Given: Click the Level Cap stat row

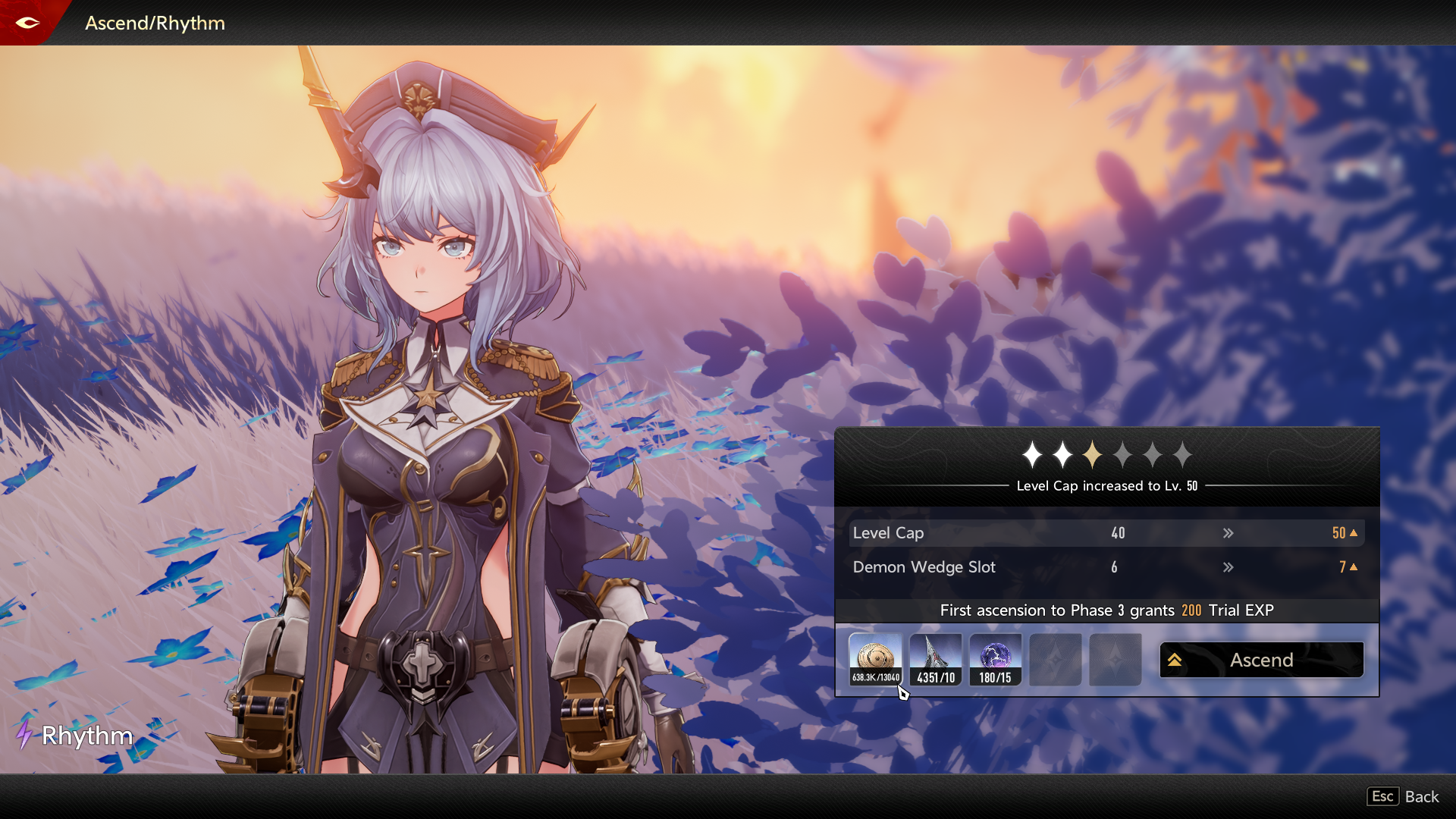Looking at the screenshot, I should tap(1106, 533).
